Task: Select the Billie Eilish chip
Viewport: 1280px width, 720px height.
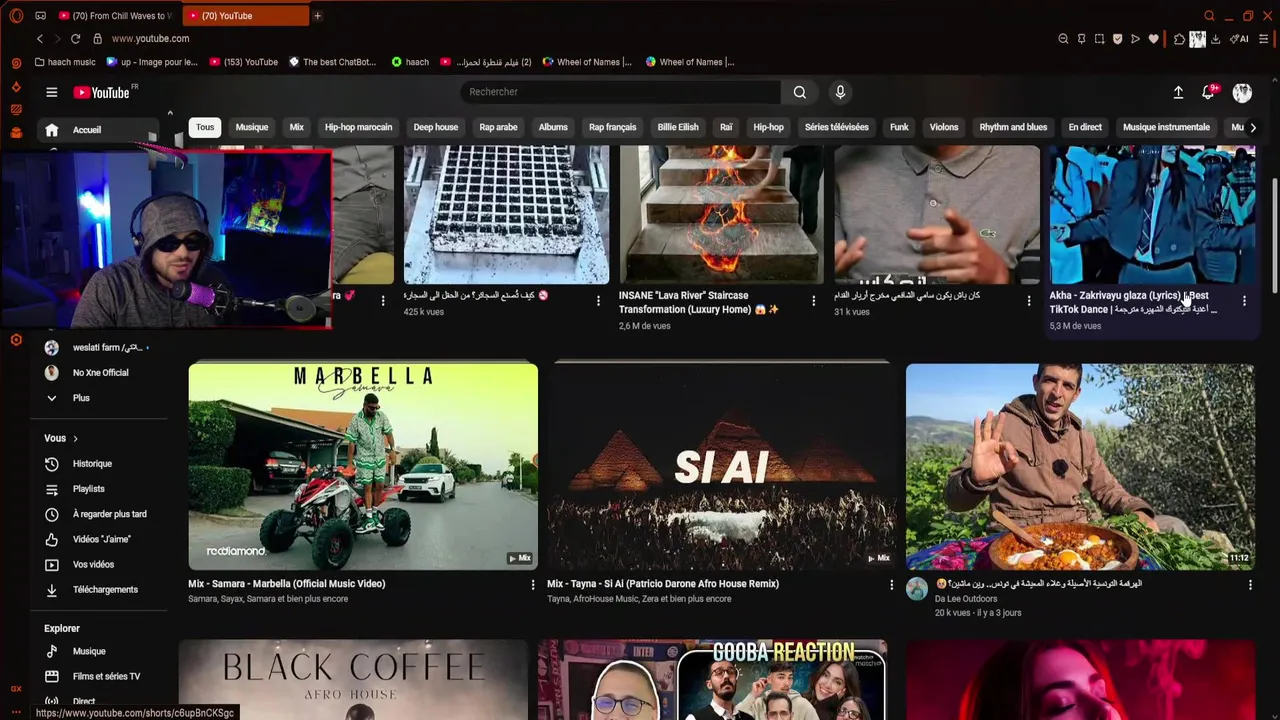Action: tap(678, 127)
